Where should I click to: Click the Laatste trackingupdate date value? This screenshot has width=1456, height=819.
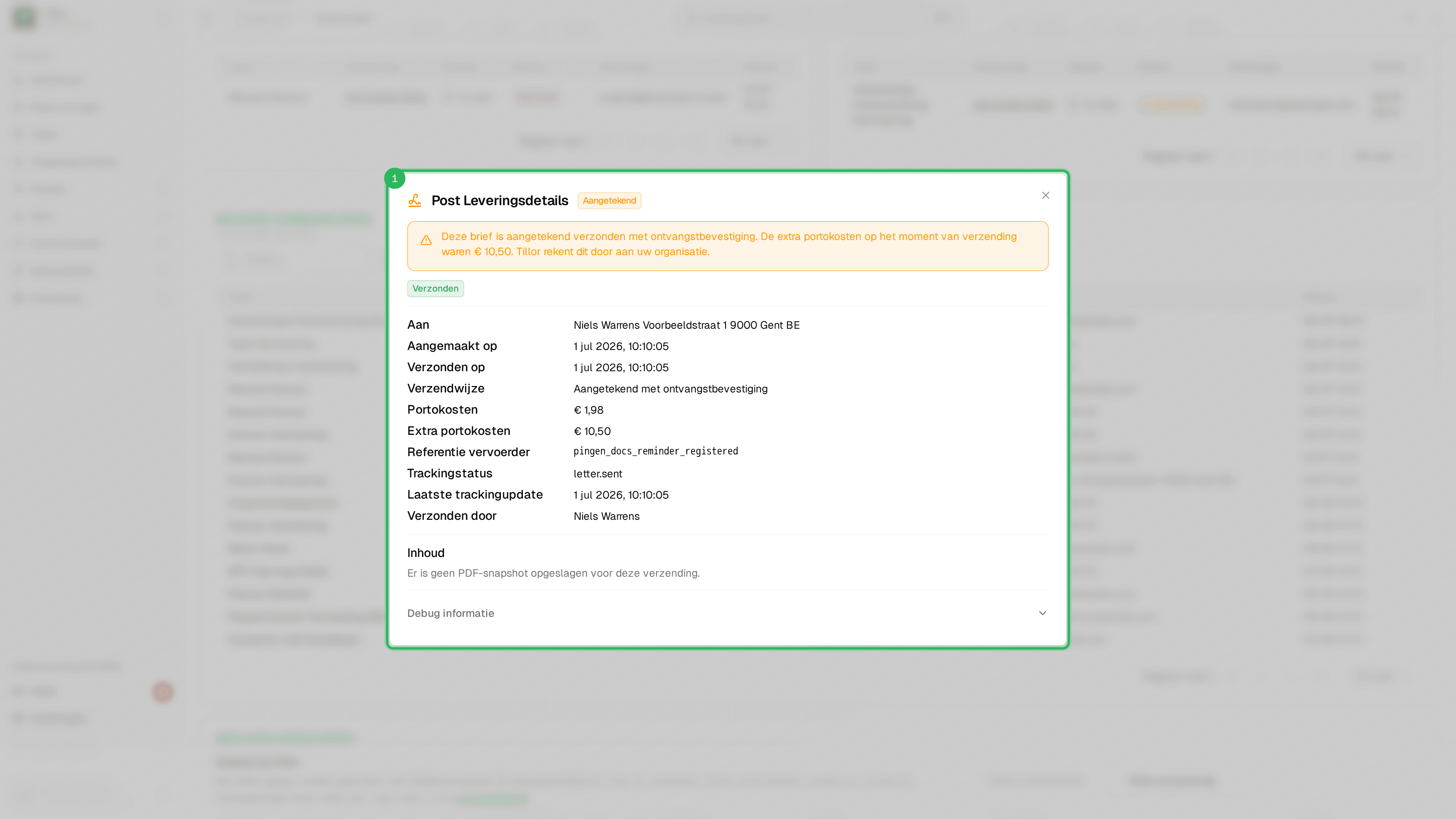(621, 495)
